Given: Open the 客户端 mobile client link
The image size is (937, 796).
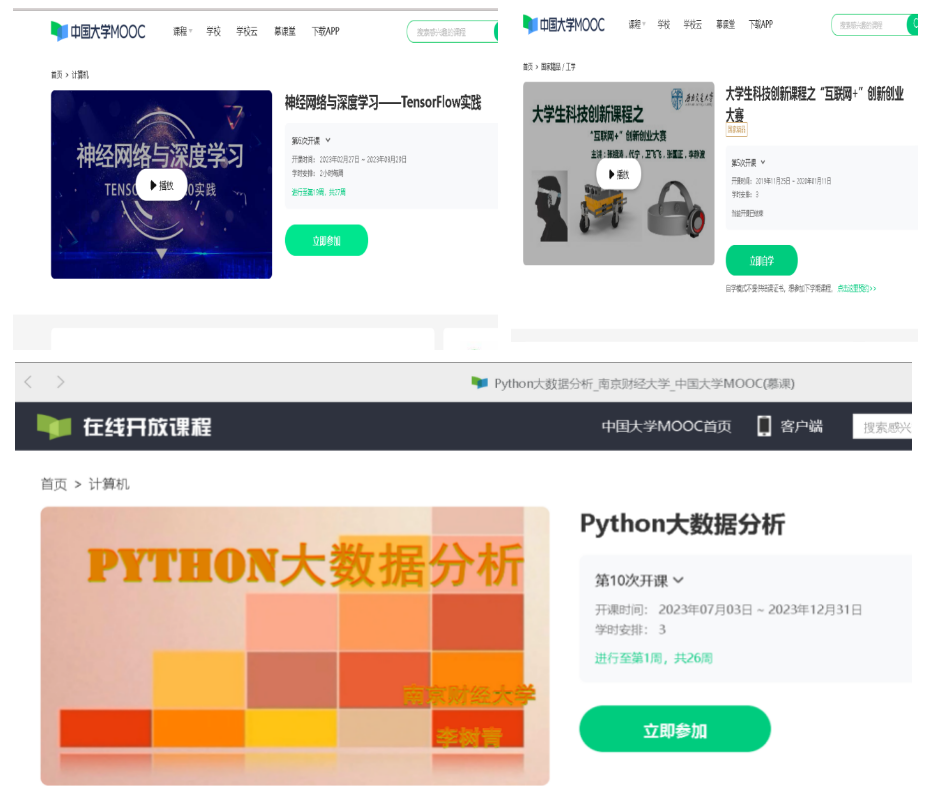Looking at the screenshot, I should coord(790,426).
